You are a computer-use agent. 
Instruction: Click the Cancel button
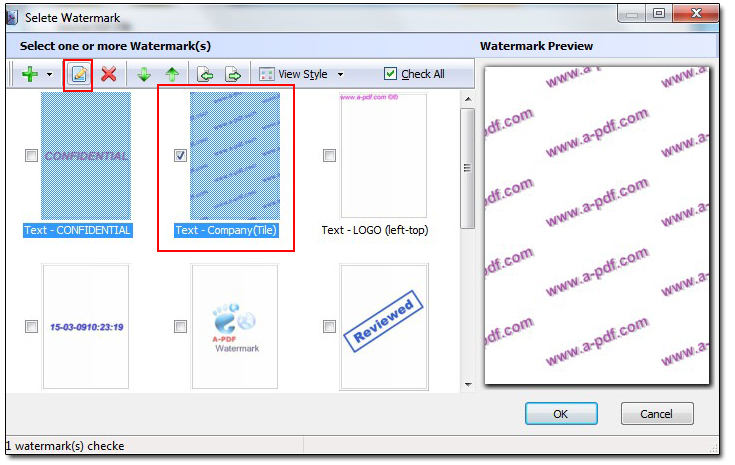pos(657,414)
